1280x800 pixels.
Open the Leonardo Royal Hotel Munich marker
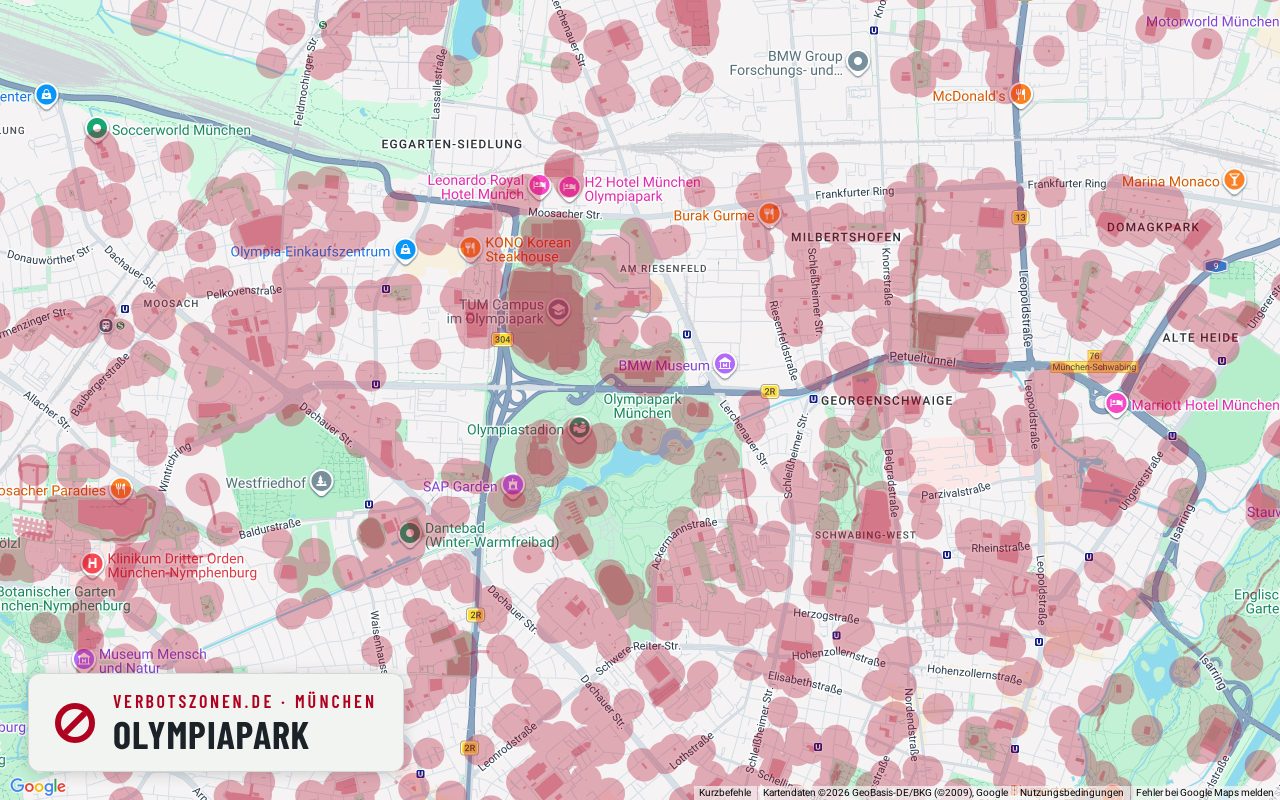click(x=539, y=186)
